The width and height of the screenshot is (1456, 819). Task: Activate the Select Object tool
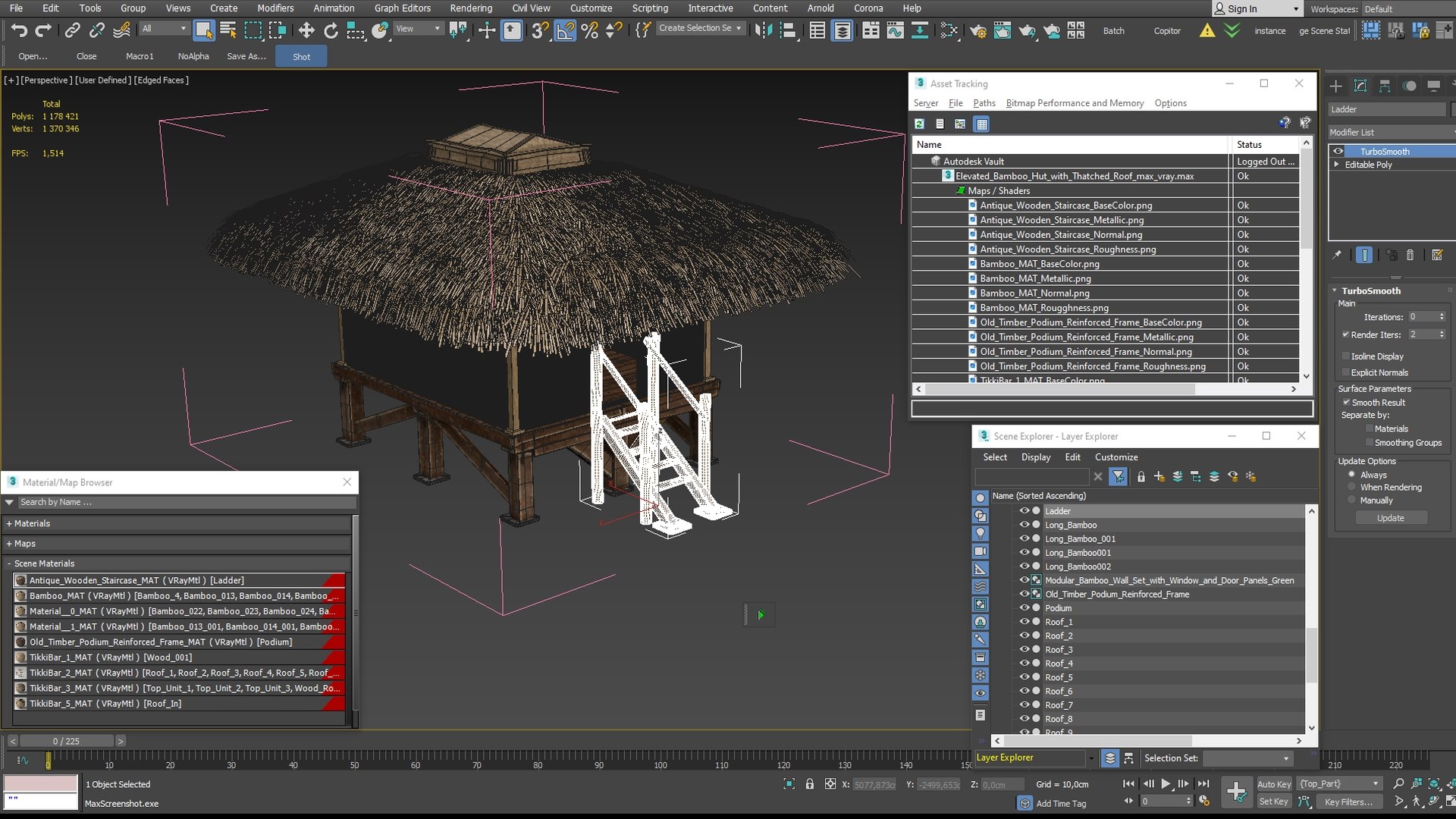click(203, 30)
